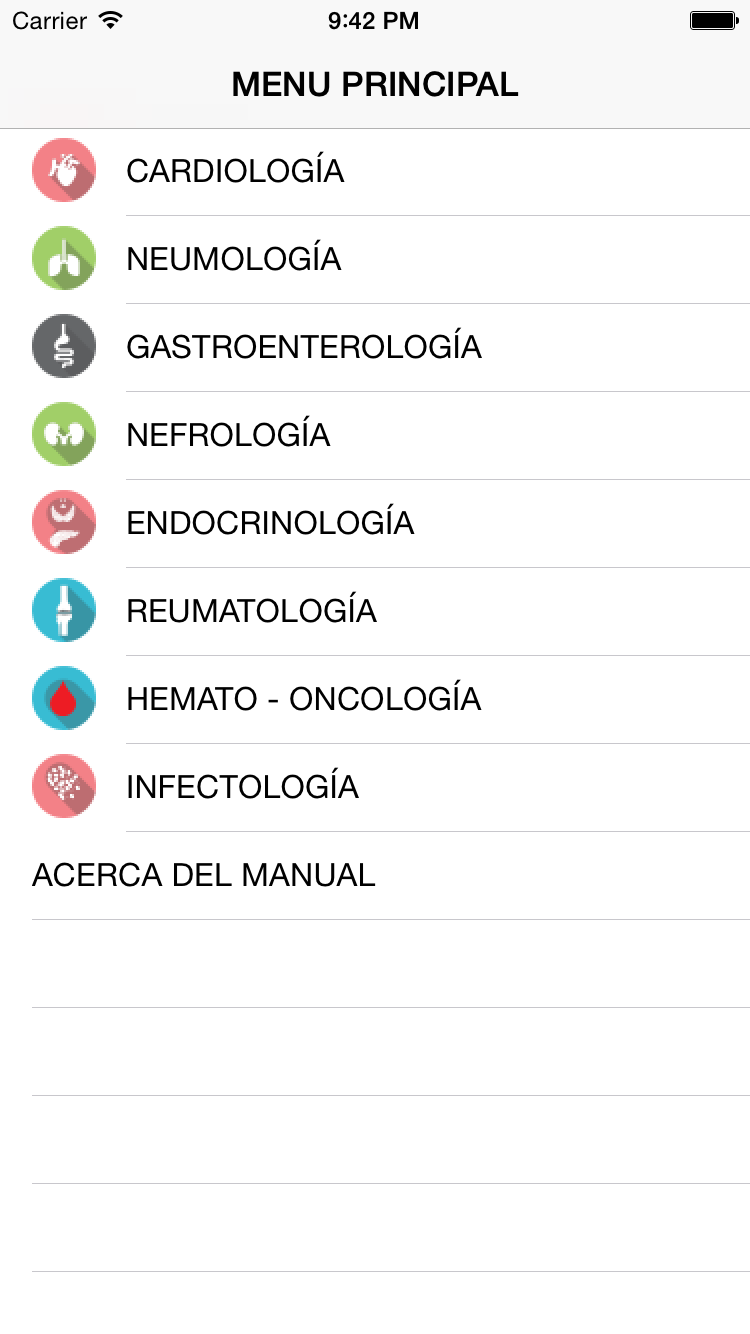
Task: Tap the heart icon for Cardiología
Action: pyautogui.click(x=64, y=171)
